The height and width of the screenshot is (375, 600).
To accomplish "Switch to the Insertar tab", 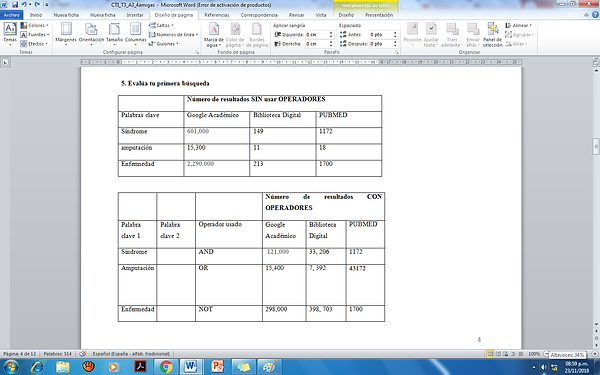I will click(135, 15).
